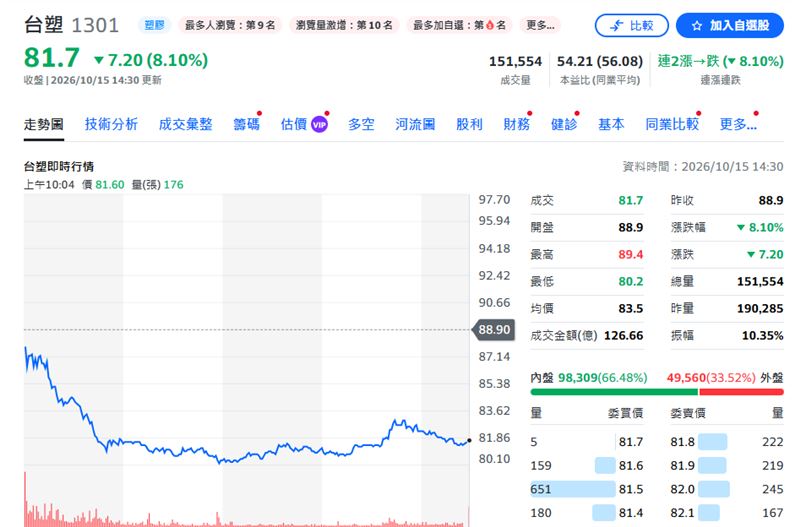The height and width of the screenshot is (527, 800).
Task: Click the bid price 81.7 cell
Action: coord(631,442)
